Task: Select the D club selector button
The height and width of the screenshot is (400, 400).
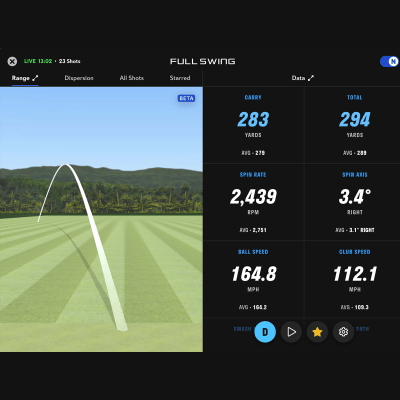Action: [265, 332]
